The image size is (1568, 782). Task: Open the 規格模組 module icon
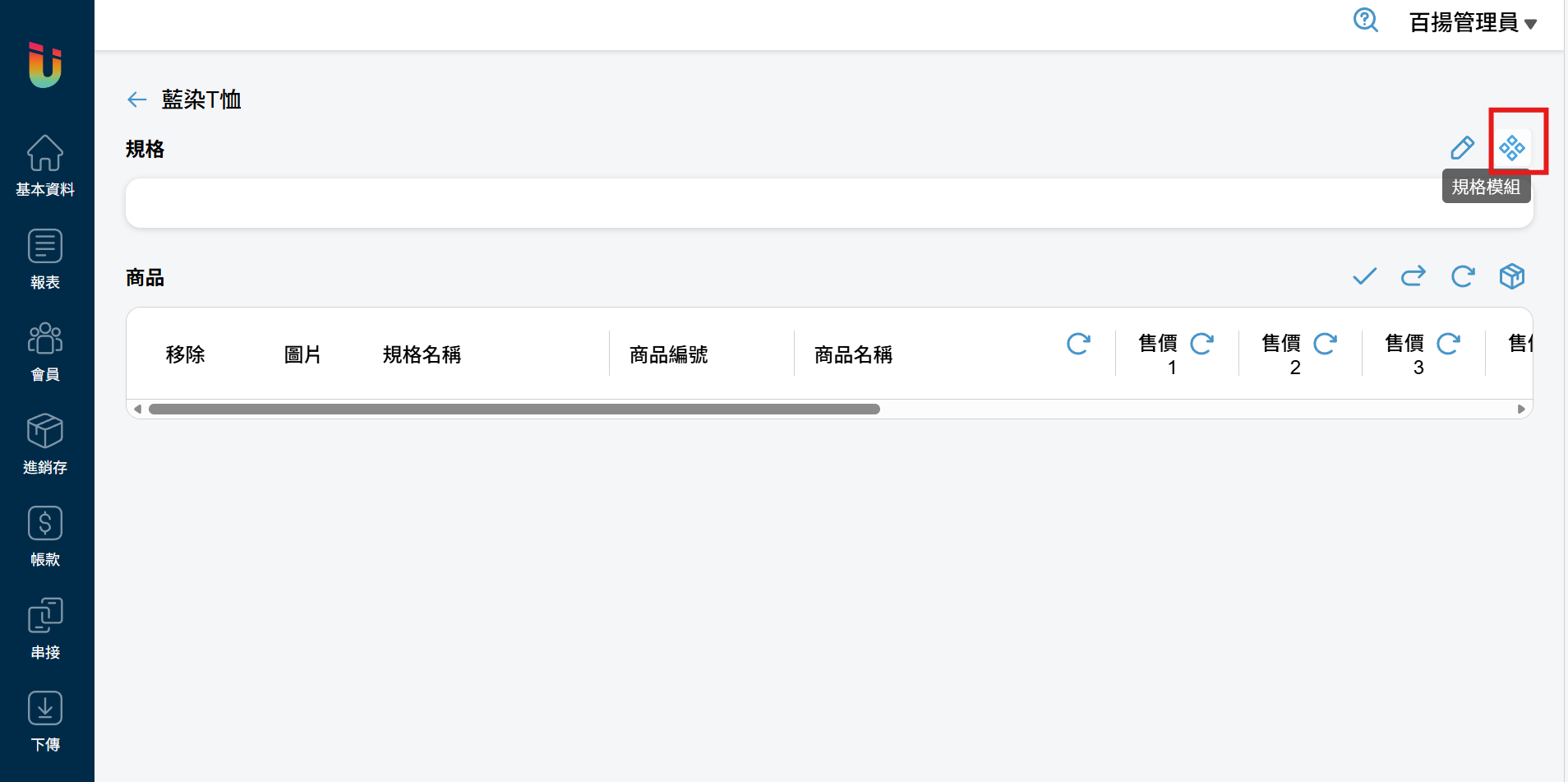pos(1511,148)
